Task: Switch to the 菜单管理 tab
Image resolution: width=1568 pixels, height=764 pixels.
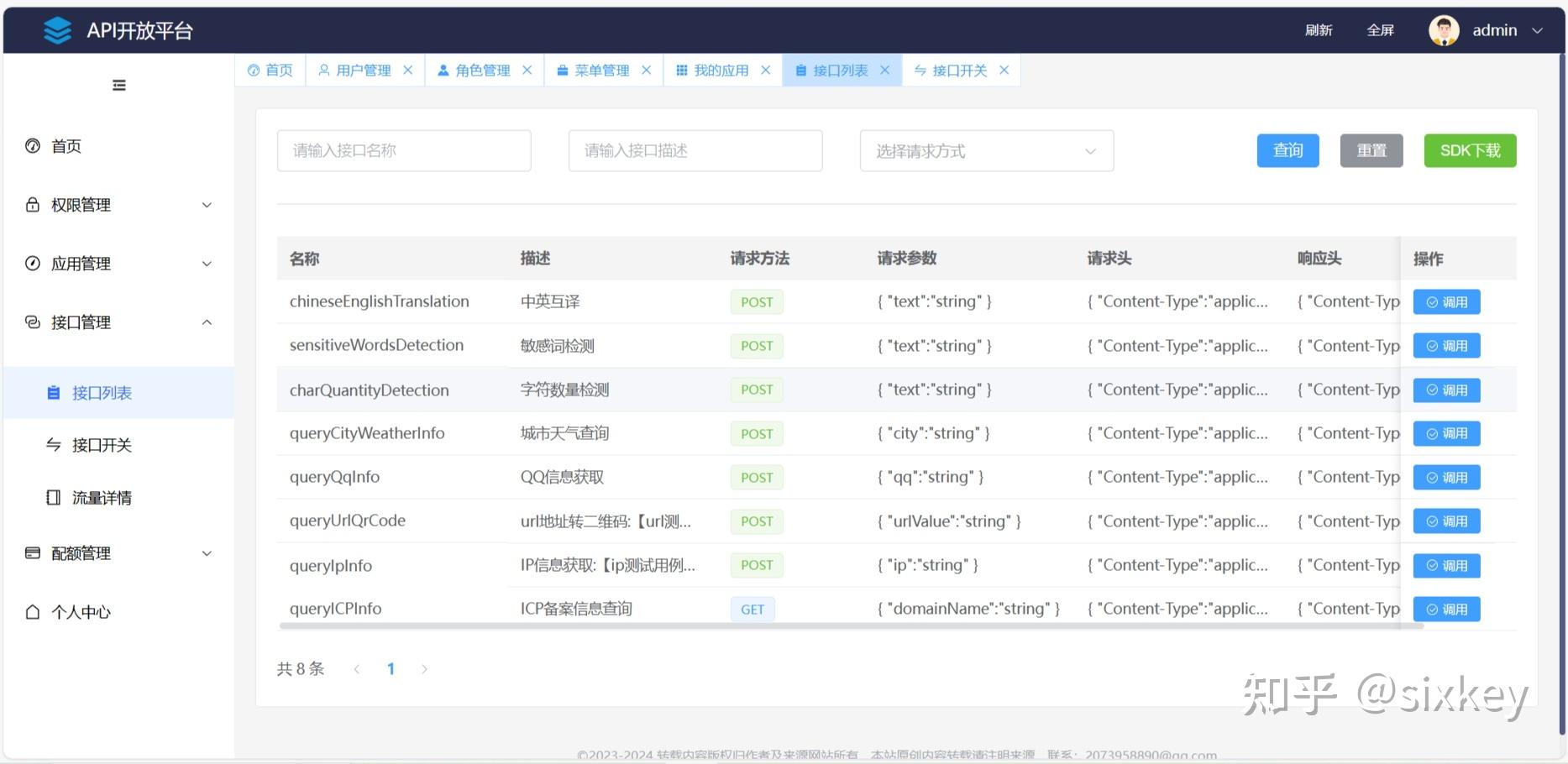Action: pyautogui.click(x=600, y=70)
